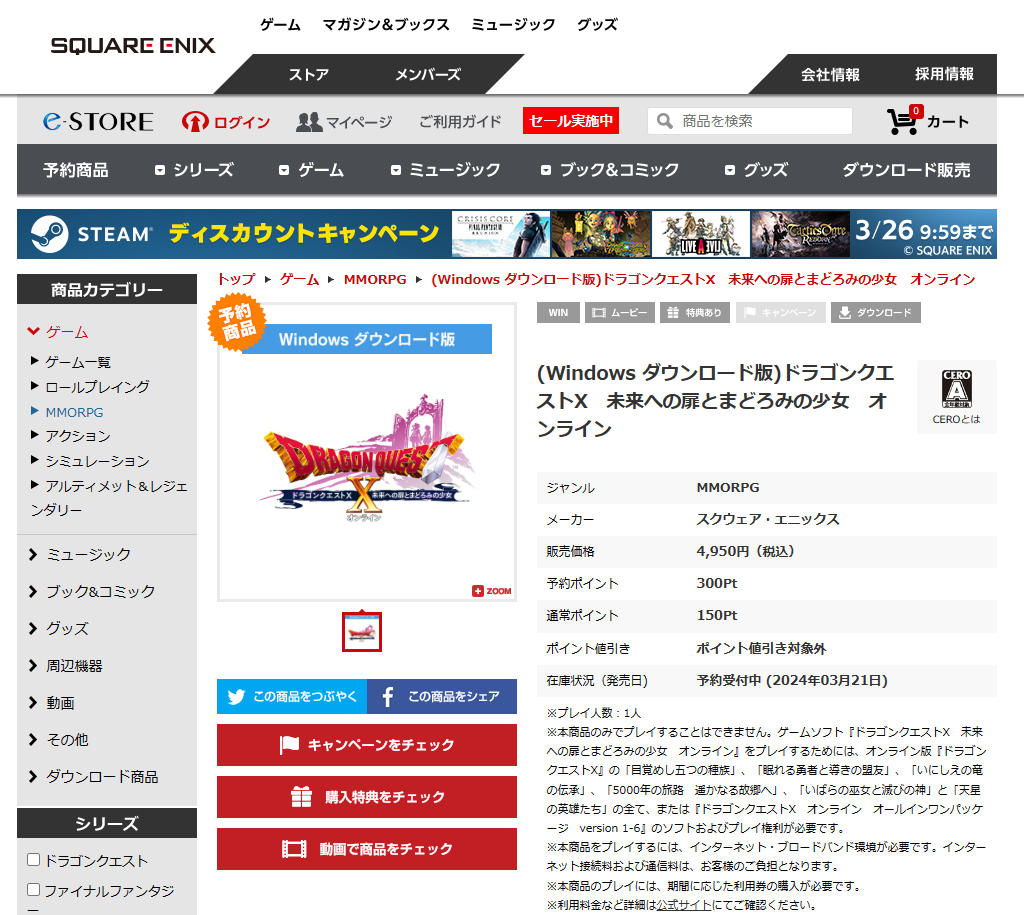Open シミュレーション in sidebar
The image size is (1024, 915).
(97, 461)
